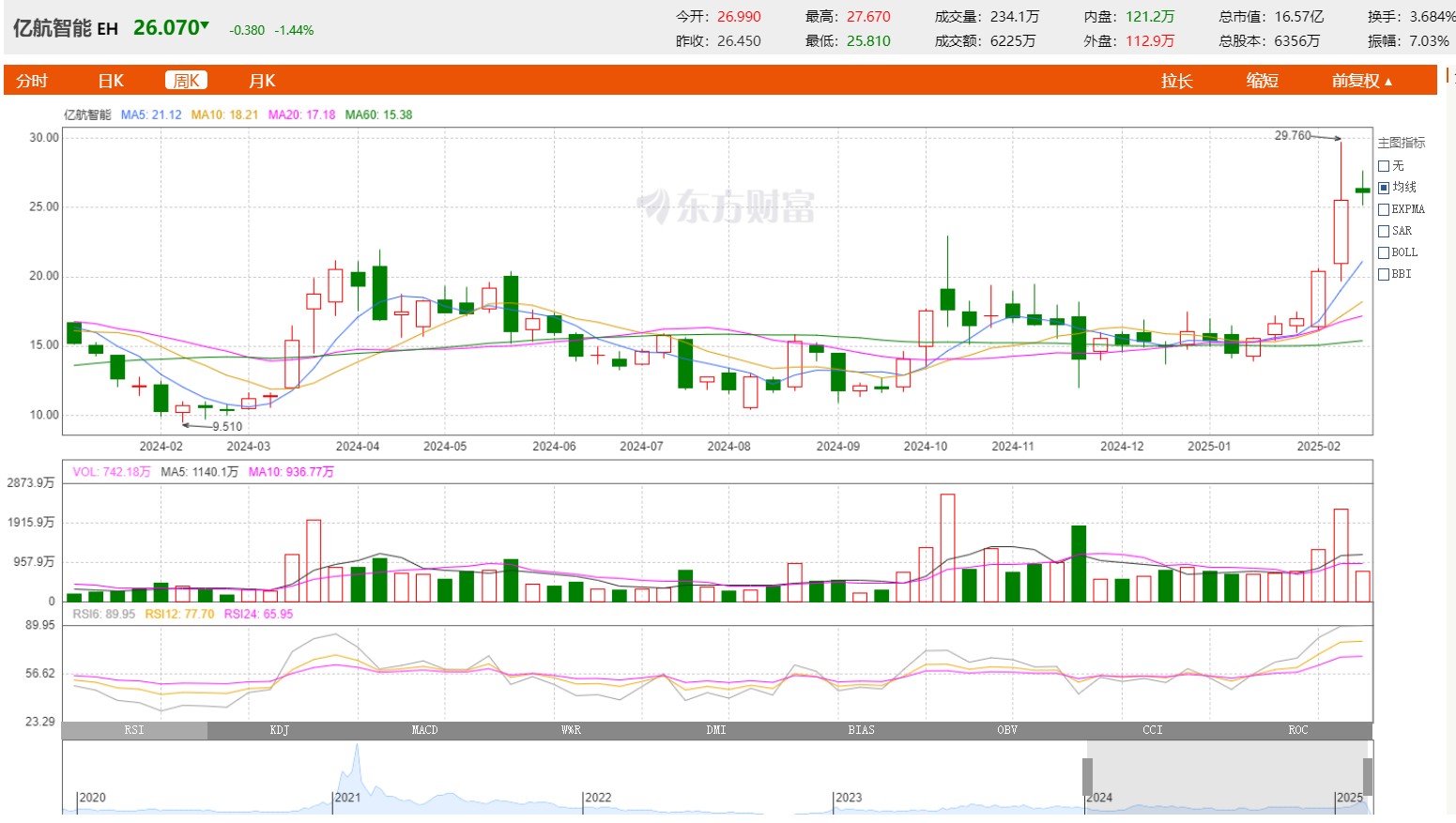This screenshot has height=823, width=1456.
Task: Select the MACD indicator tab
Action: pos(425,730)
